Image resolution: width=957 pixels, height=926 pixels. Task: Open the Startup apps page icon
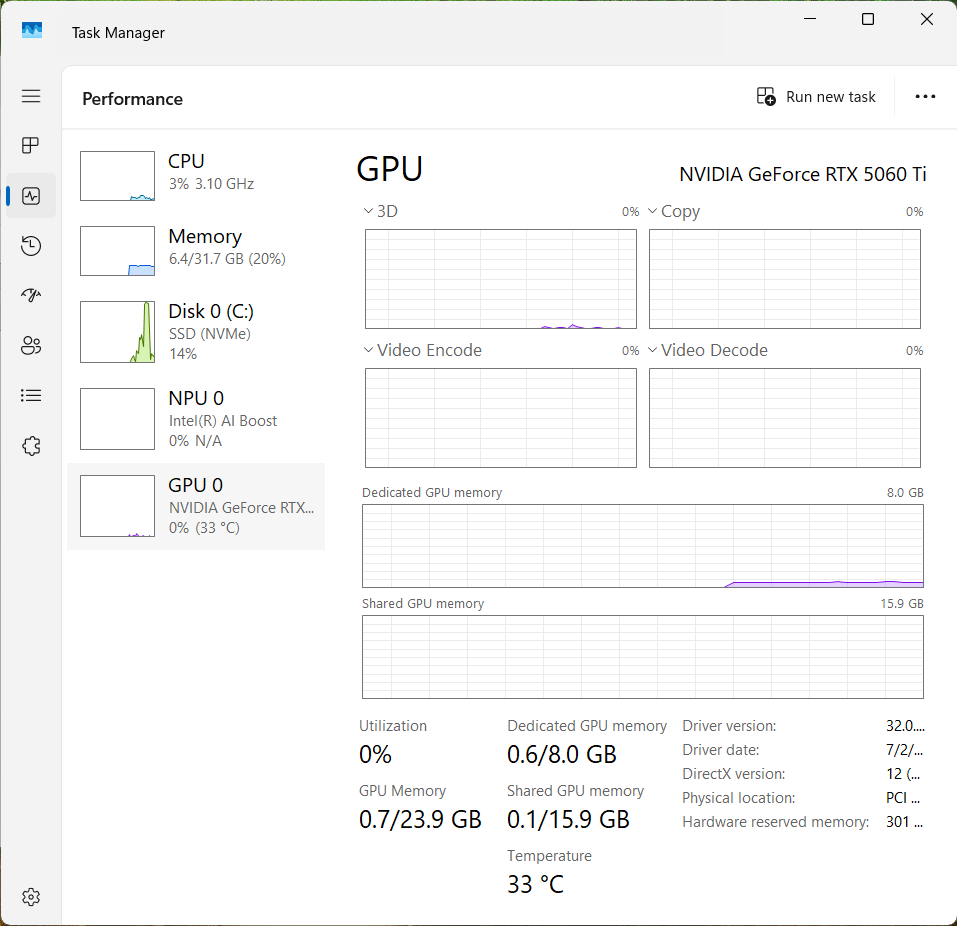coord(31,295)
